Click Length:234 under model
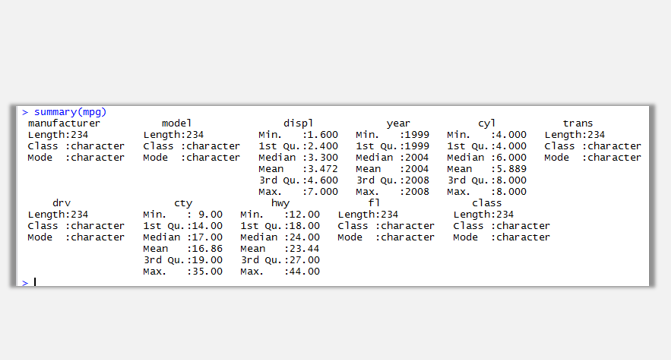The height and width of the screenshot is (360, 671). [x=173, y=135]
